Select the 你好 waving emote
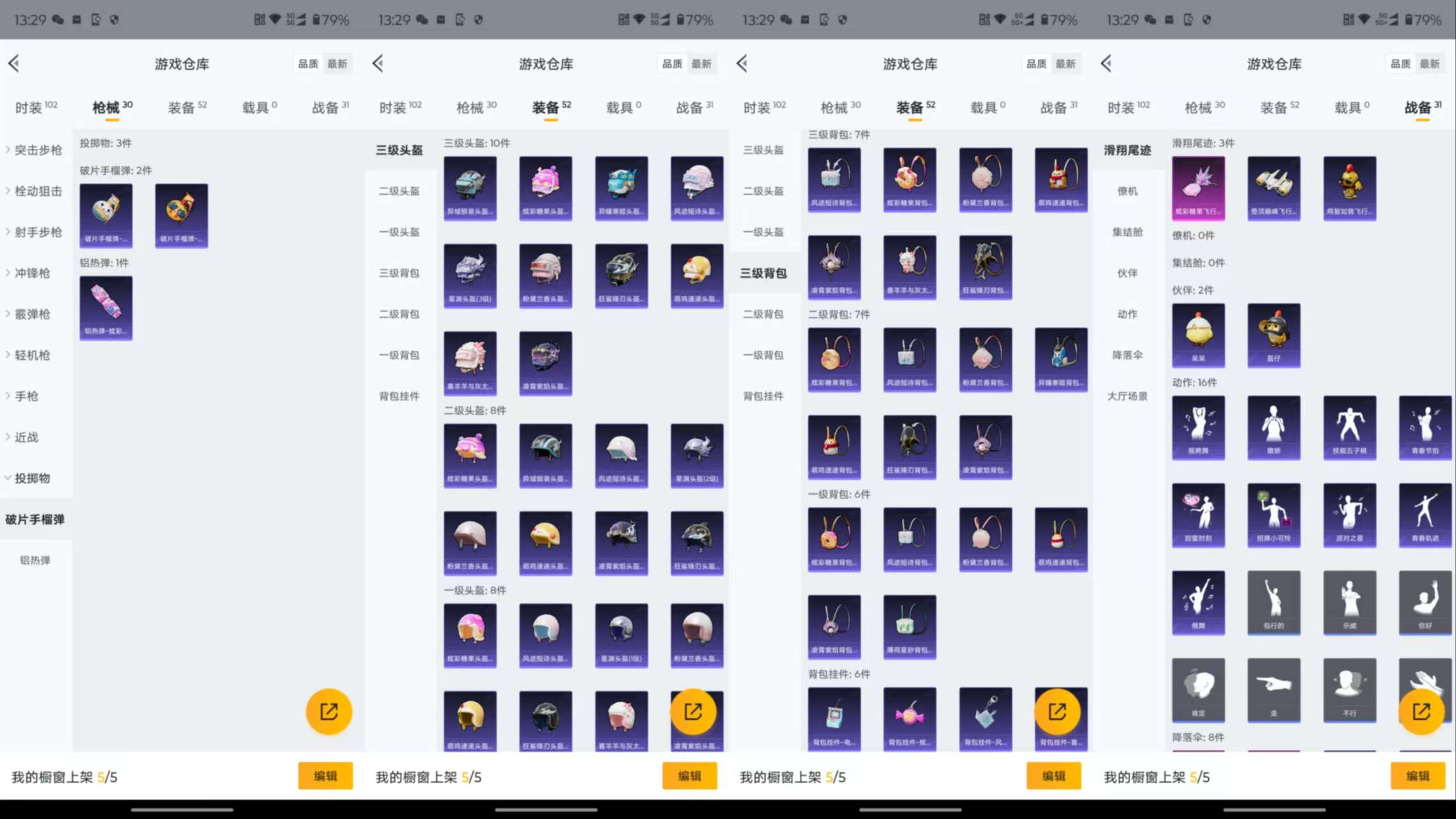This screenshot has width=1456, height=819. coord(1425,602)
